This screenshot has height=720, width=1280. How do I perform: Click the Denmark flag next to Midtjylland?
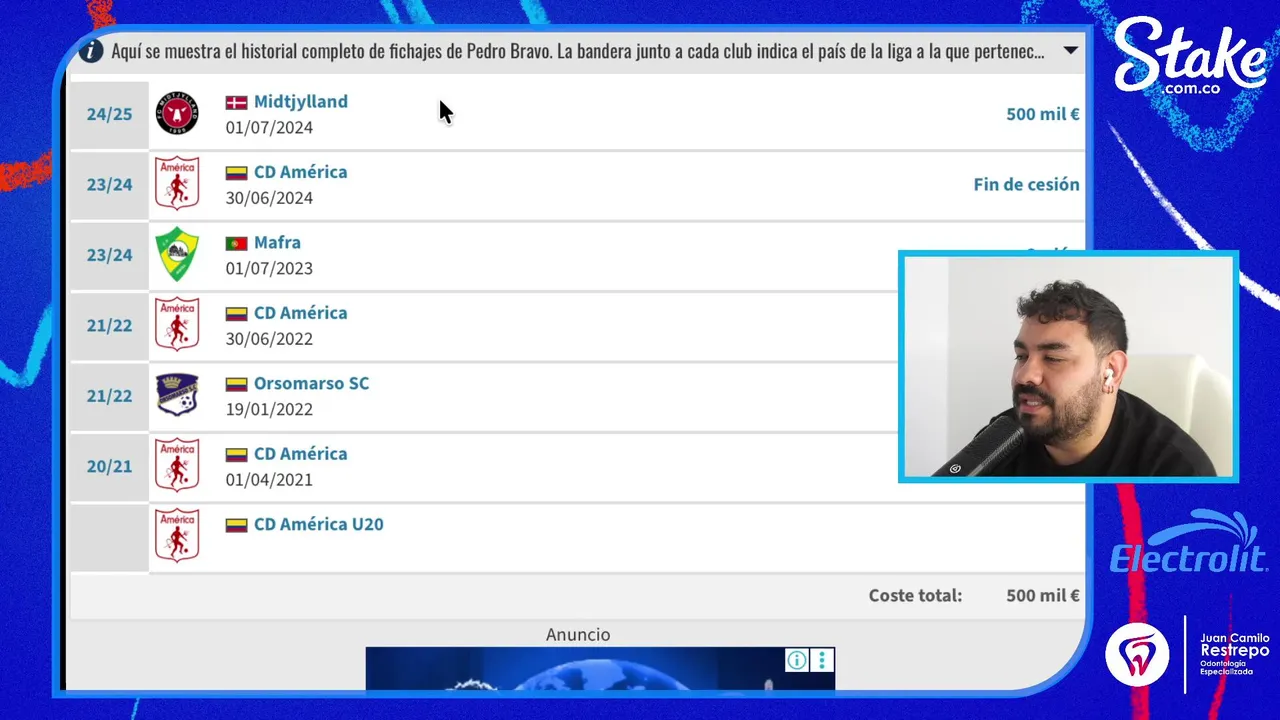236,102
